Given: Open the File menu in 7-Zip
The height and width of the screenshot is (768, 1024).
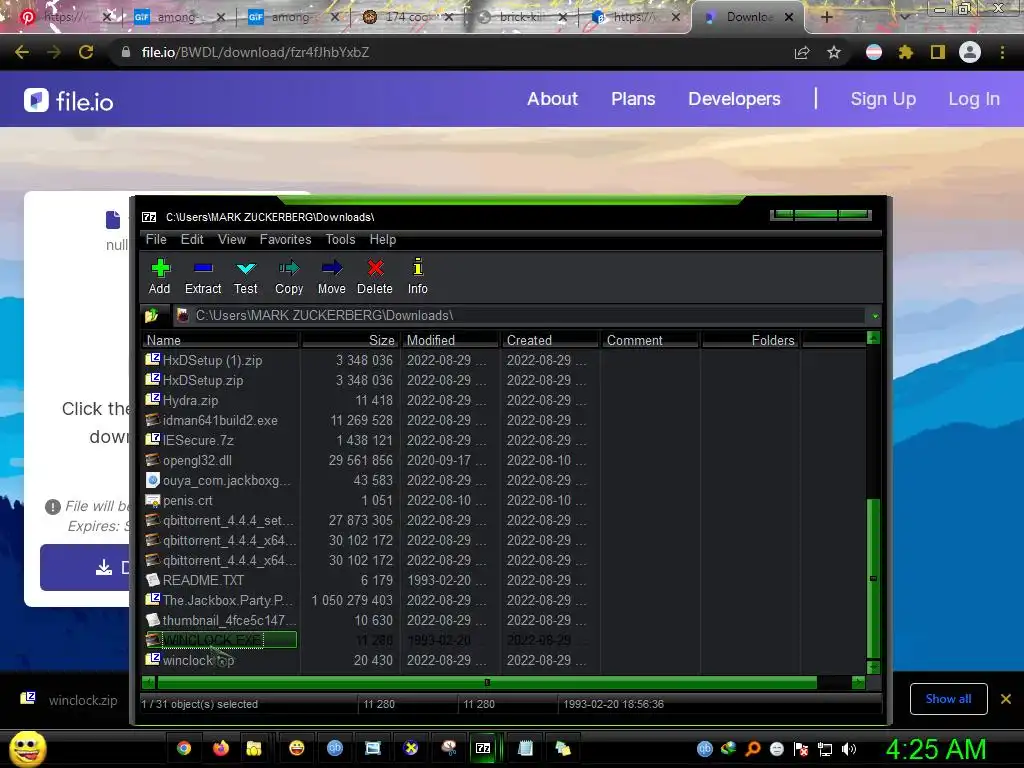Looking at the screenshot, I should pos(156,240).
